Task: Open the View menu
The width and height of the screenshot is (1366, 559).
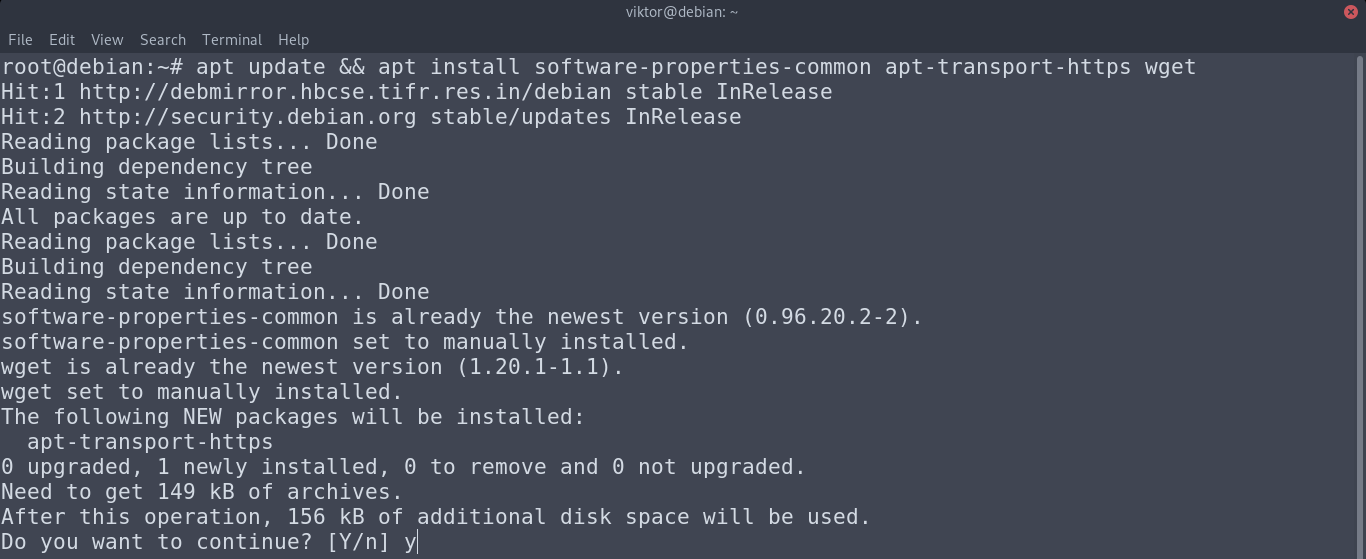Action: click(x=107, y=40)
